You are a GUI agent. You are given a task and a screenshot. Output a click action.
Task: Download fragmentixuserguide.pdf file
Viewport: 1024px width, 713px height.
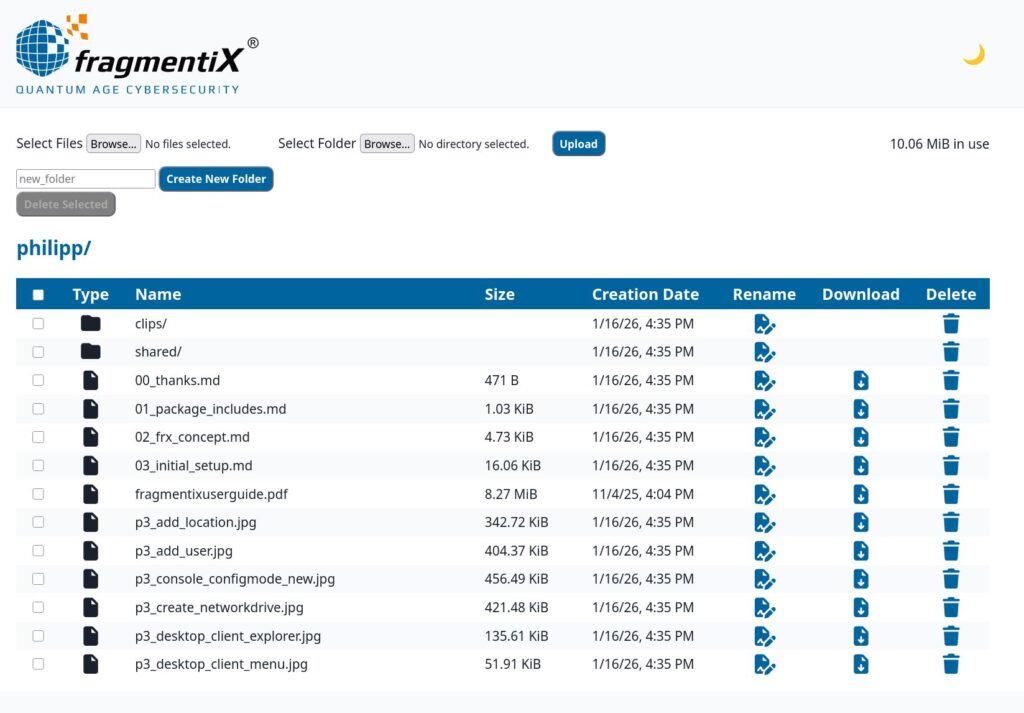click(860, 494)
